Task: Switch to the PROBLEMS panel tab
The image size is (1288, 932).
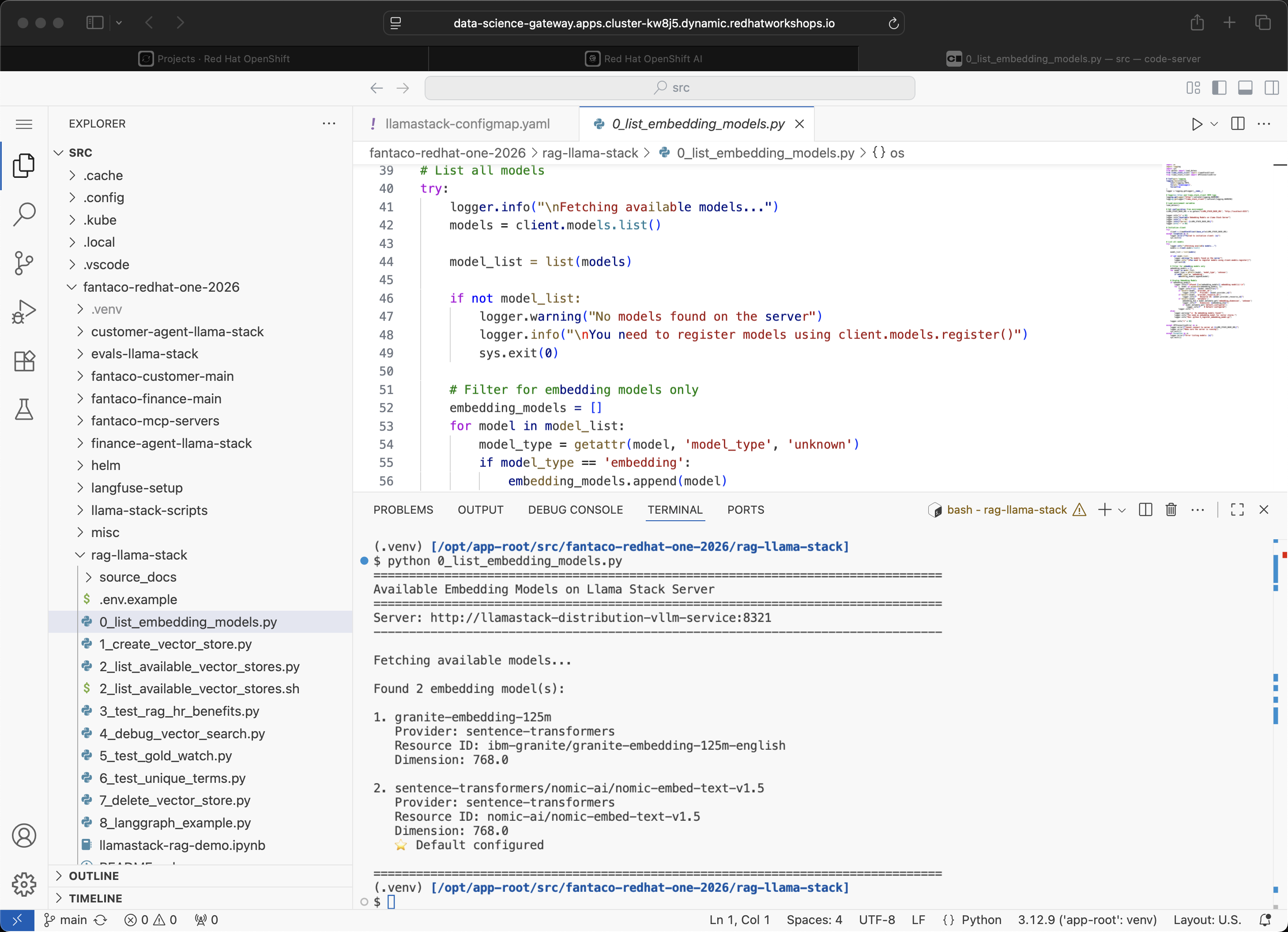Action: coord(403,510)
